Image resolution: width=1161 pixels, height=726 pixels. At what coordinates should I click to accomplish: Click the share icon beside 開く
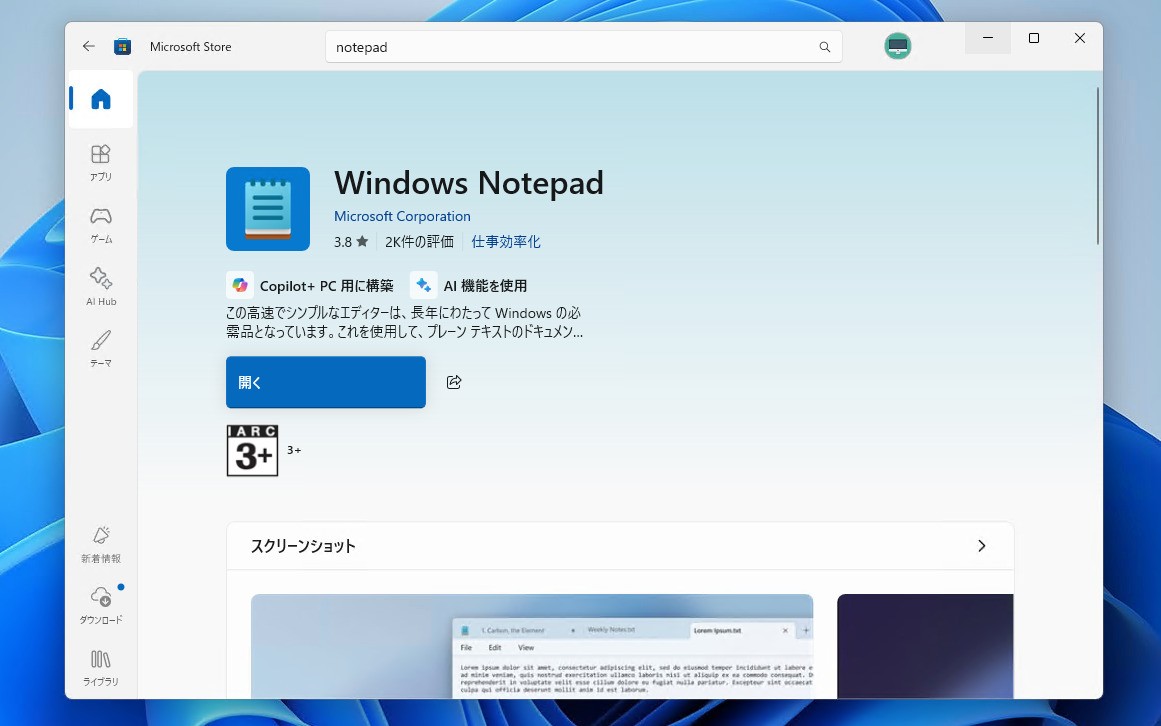[x=454, y=382]
